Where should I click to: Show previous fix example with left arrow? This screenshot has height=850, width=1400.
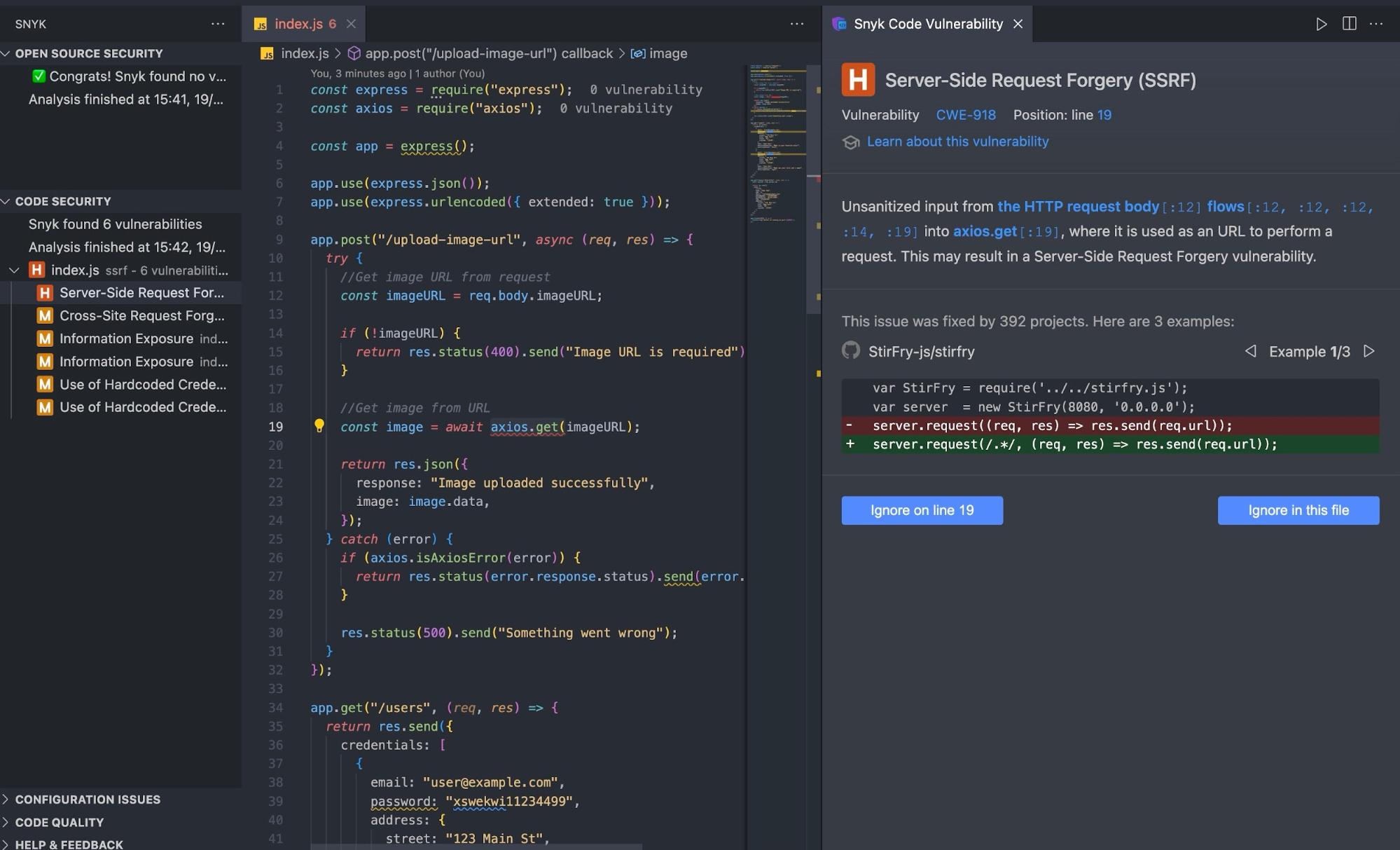1250,351
